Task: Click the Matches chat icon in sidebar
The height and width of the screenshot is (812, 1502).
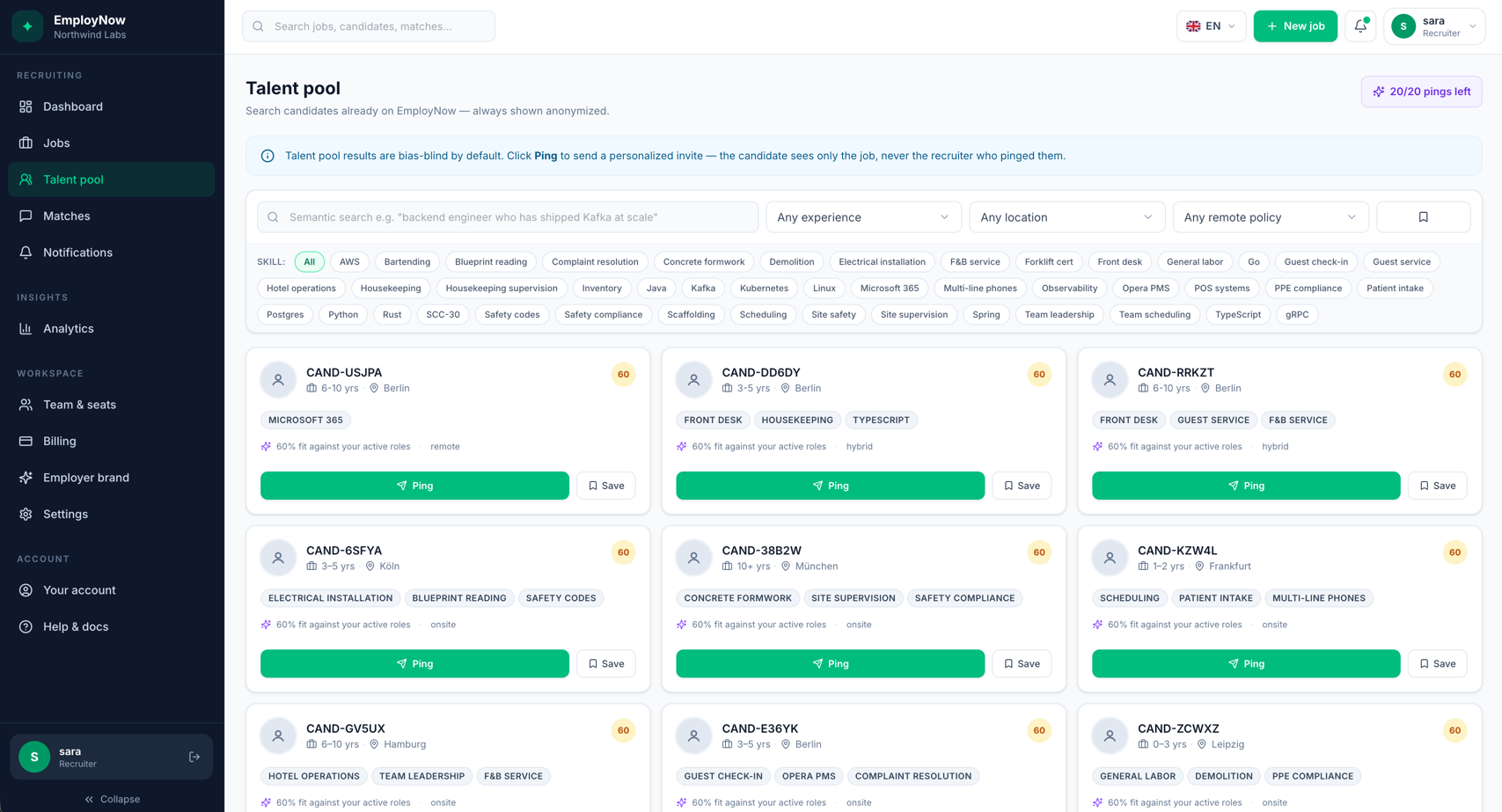Action: click(x=26, y=216)
